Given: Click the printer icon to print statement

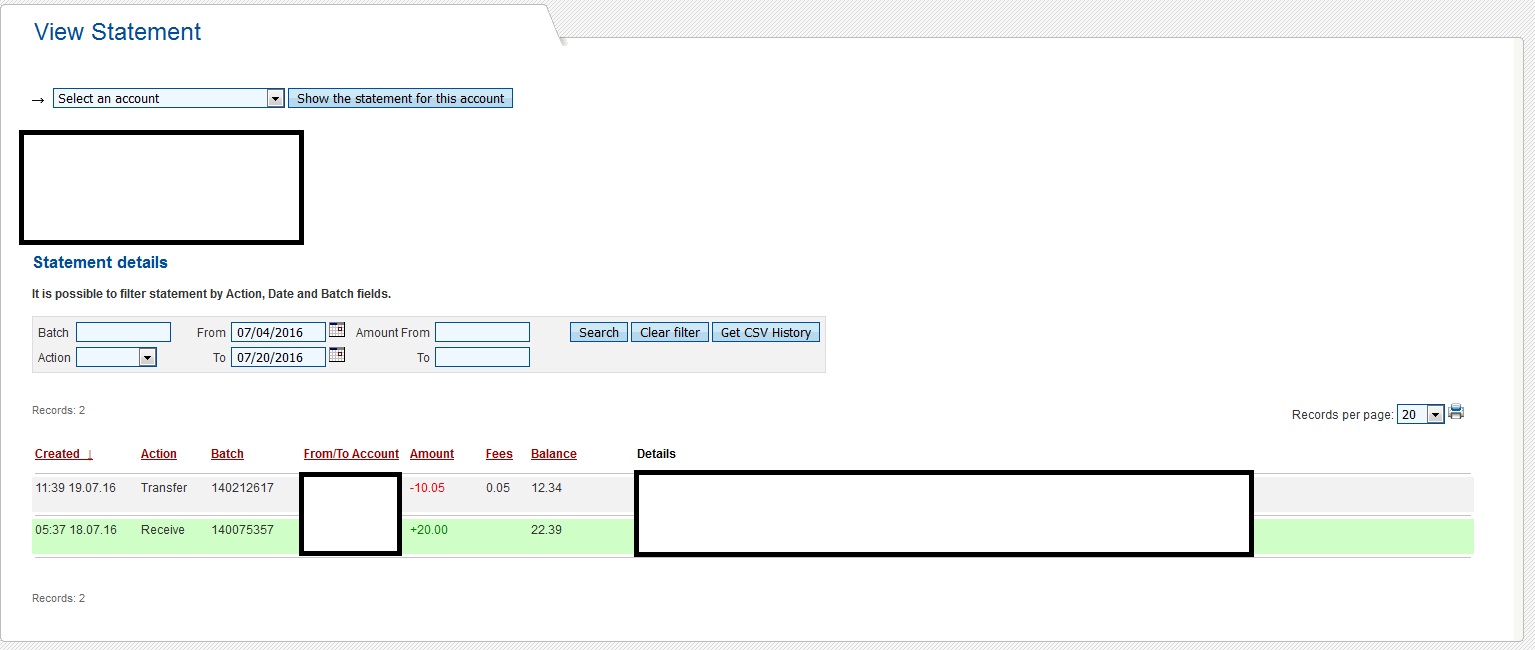Looking at the screenshot, I should point(1456,413).
